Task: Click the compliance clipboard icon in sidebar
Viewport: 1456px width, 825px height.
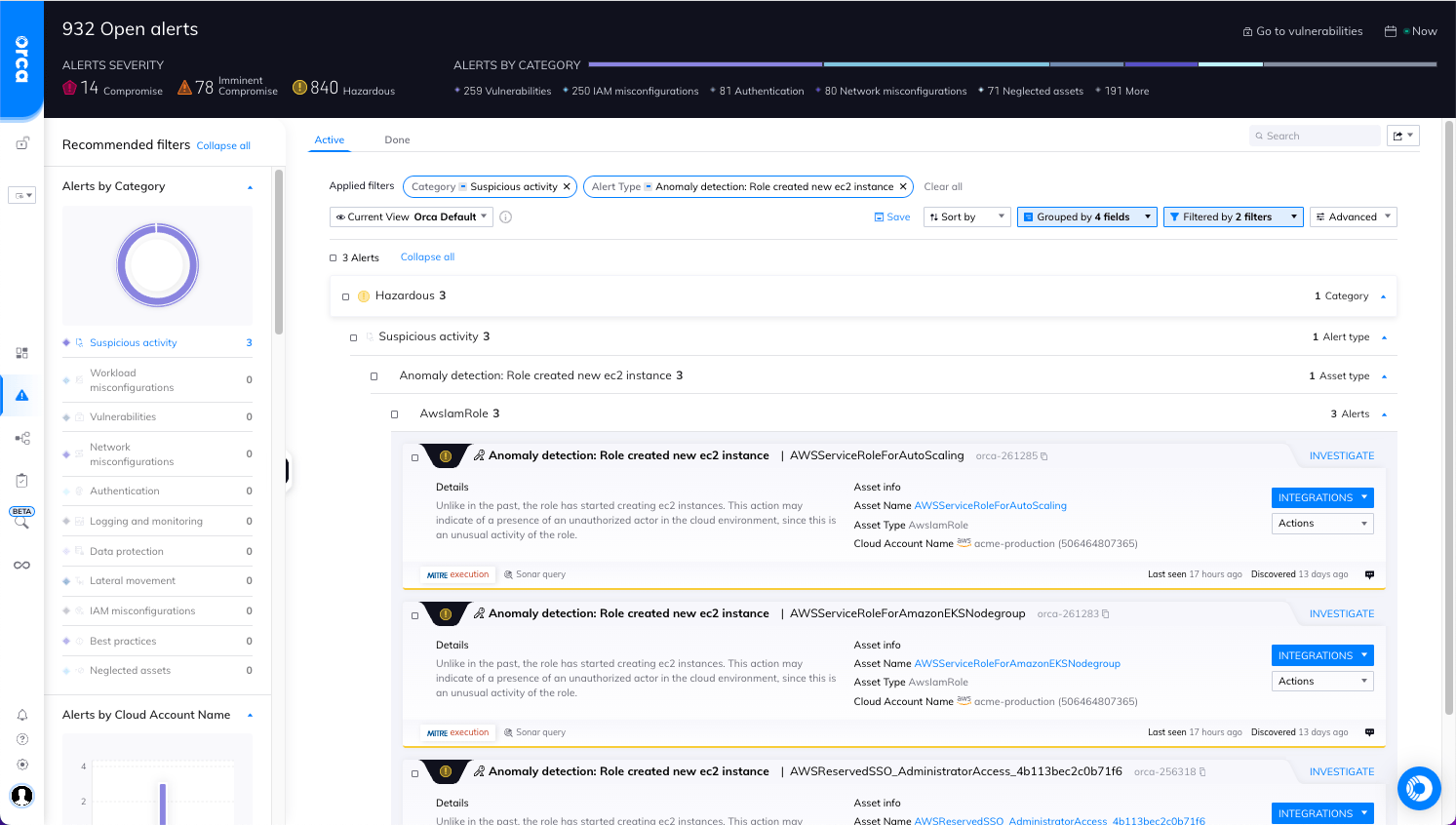Action: pos(21,479)
